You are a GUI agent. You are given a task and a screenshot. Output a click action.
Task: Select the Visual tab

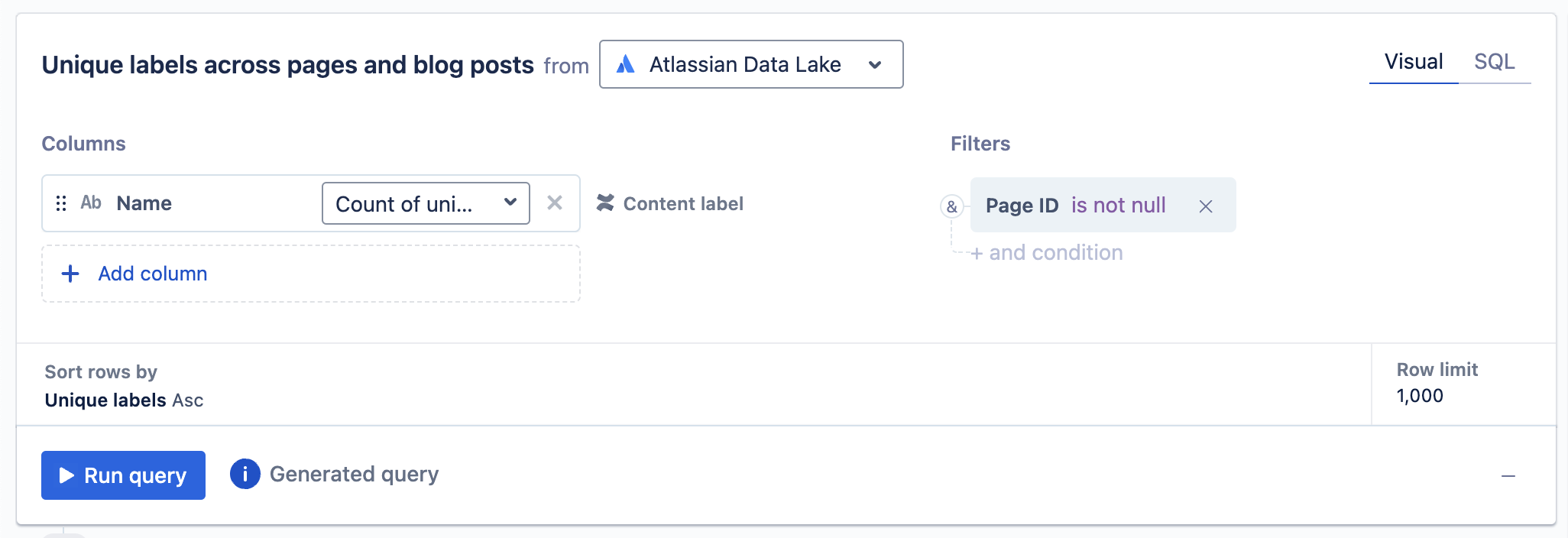click(1414, 62)
